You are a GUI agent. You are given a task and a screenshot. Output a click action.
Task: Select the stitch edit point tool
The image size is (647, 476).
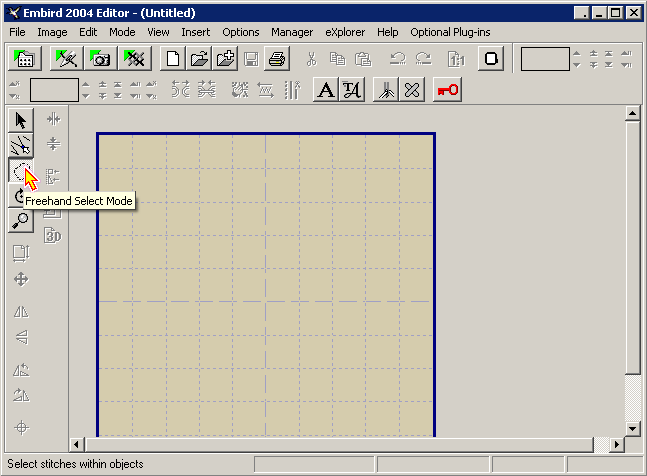[21, 145]
